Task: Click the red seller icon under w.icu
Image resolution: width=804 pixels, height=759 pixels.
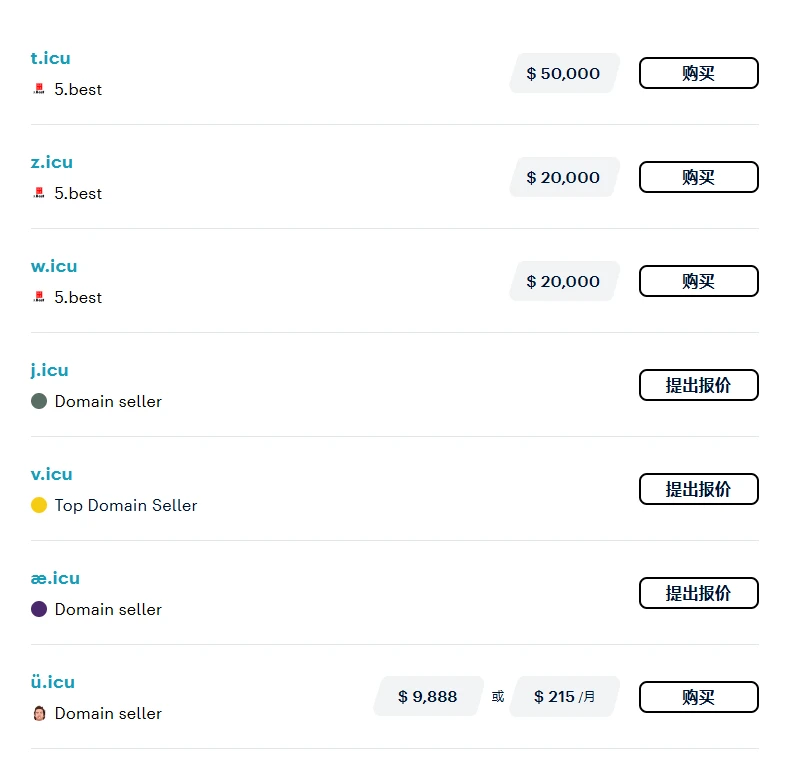Action: [39, 297]
